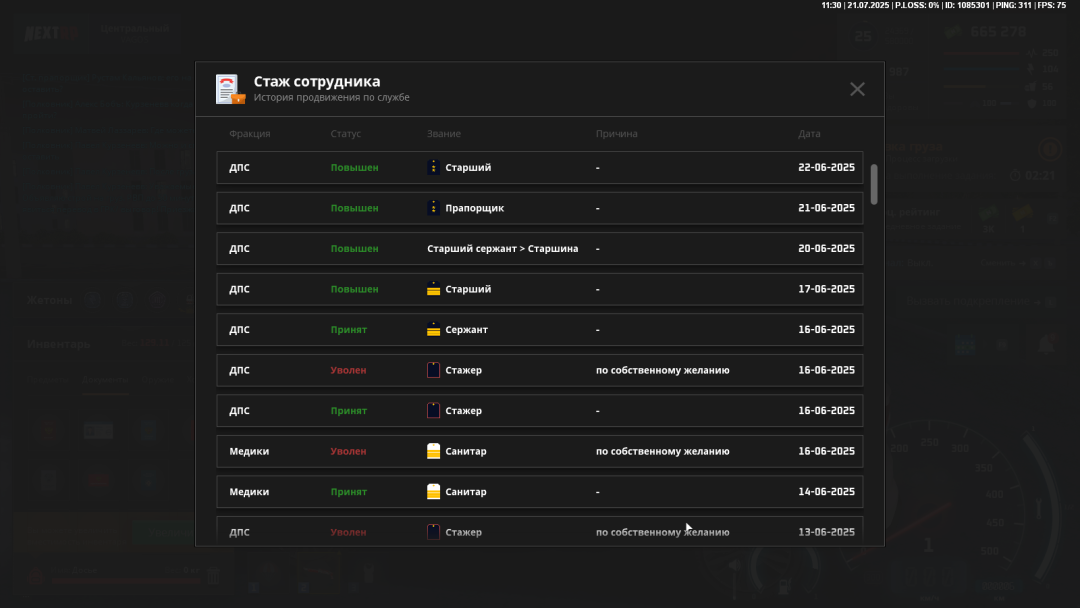Click Повышен status in the 17-06-2025 row
Image resolution: width=1080 pixels, height=608 pixels.
(355, 289)
